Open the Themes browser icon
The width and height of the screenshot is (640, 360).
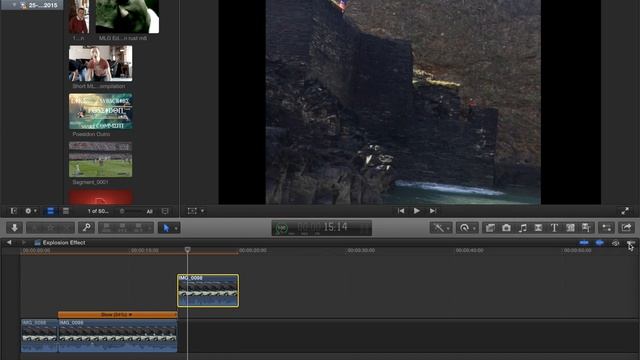[586, 228]
